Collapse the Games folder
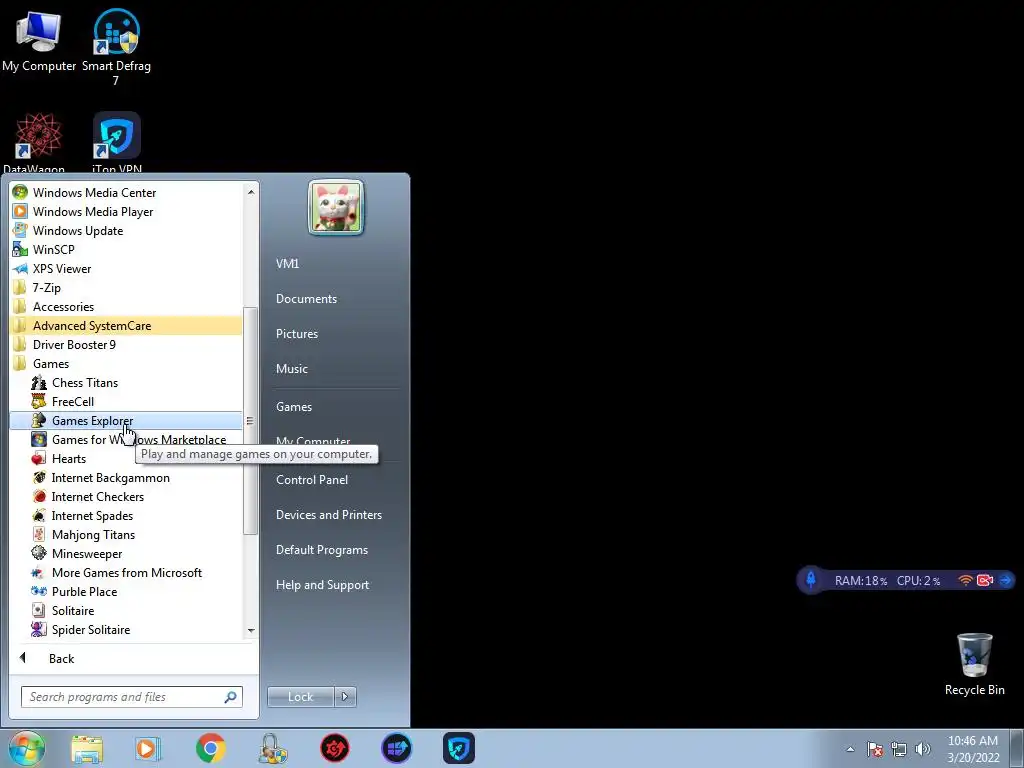 tap(126, 364)
